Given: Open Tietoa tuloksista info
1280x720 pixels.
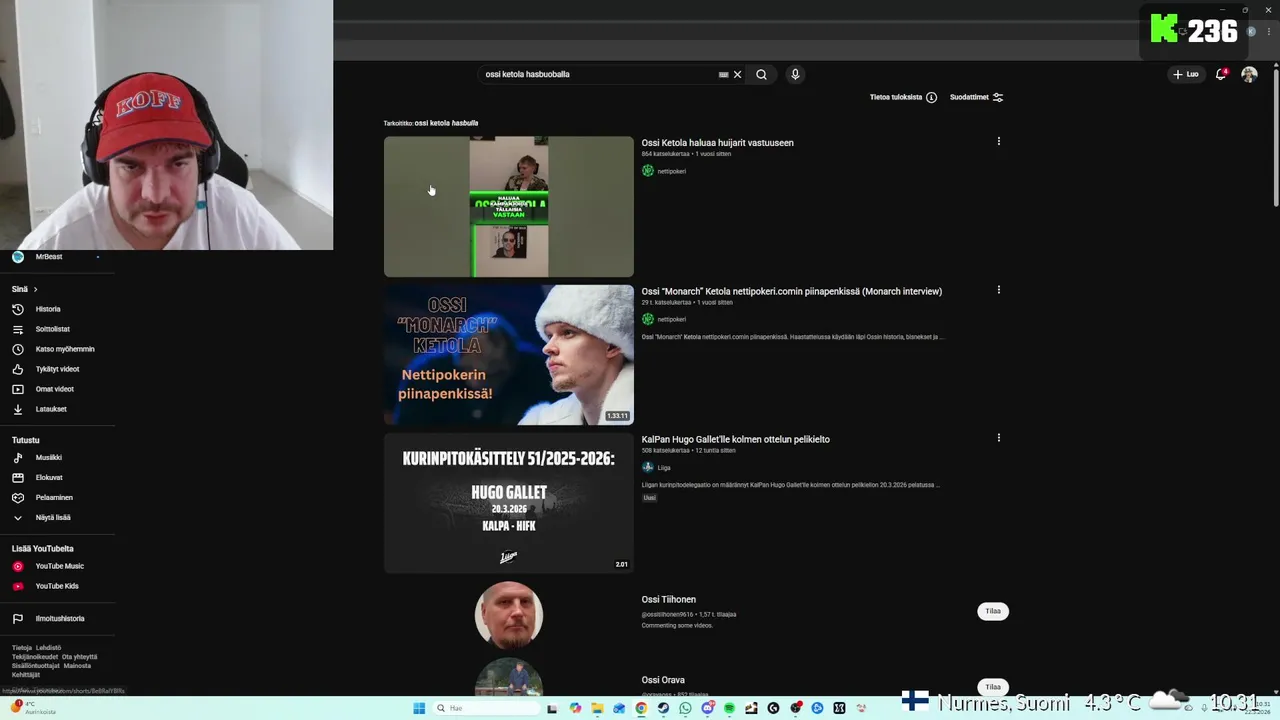Looking at the screenshot, I should tap(903, 97).
